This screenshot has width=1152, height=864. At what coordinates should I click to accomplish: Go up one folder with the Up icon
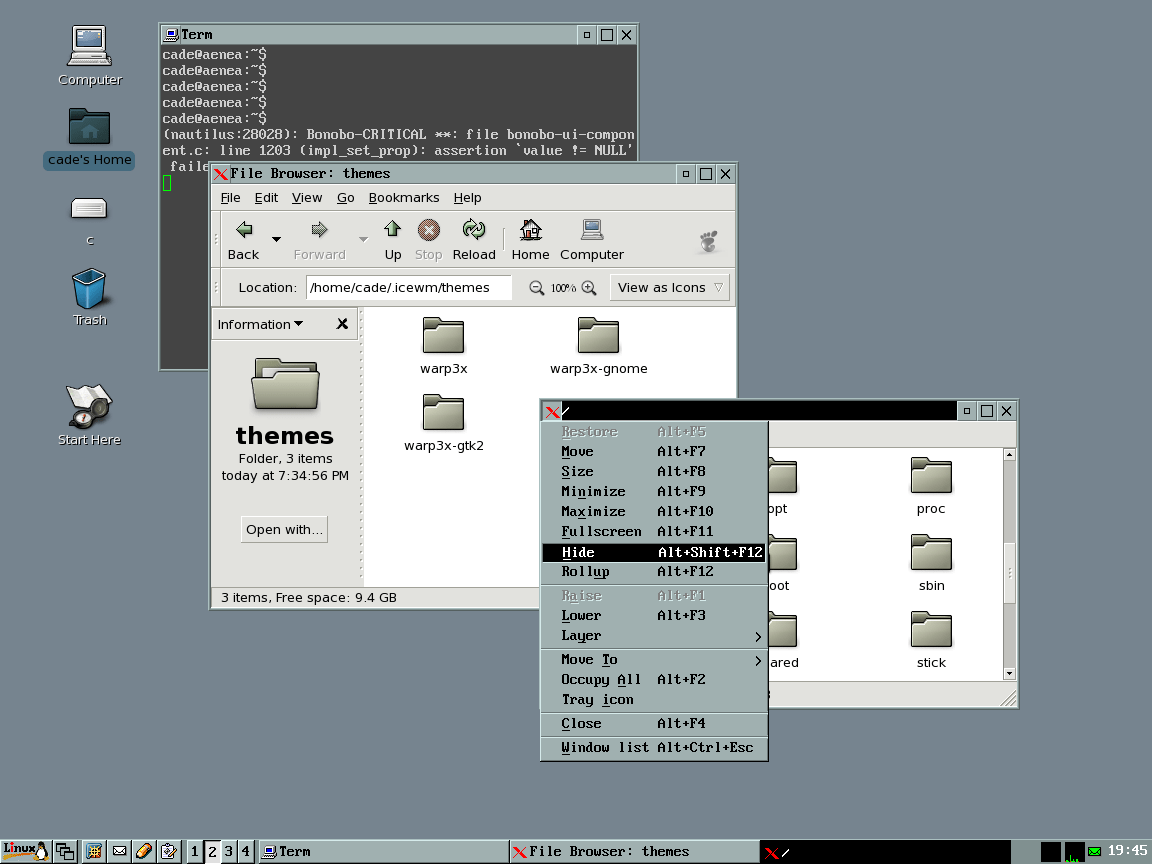392,230
